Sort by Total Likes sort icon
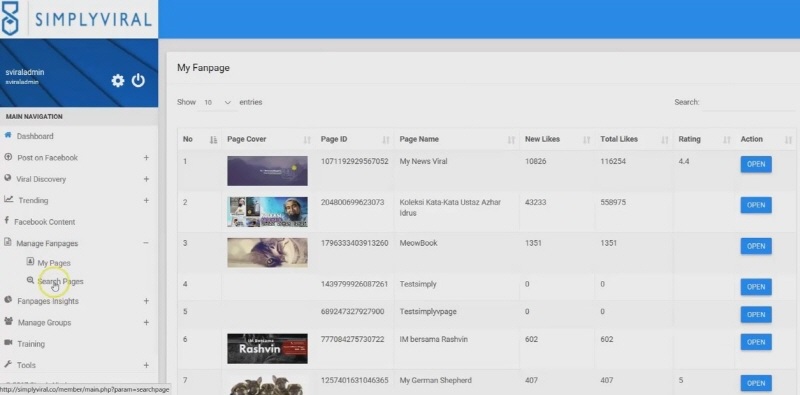The image size is (800, 395). pos(665,140)
